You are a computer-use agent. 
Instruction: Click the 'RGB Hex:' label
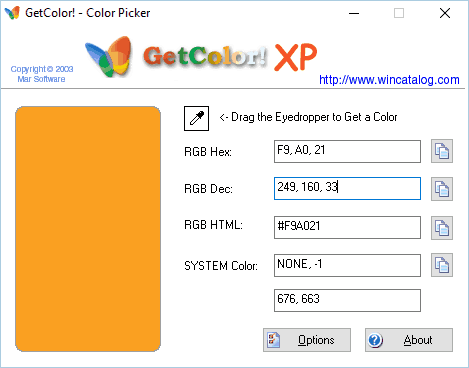click(x=208, y=152)
